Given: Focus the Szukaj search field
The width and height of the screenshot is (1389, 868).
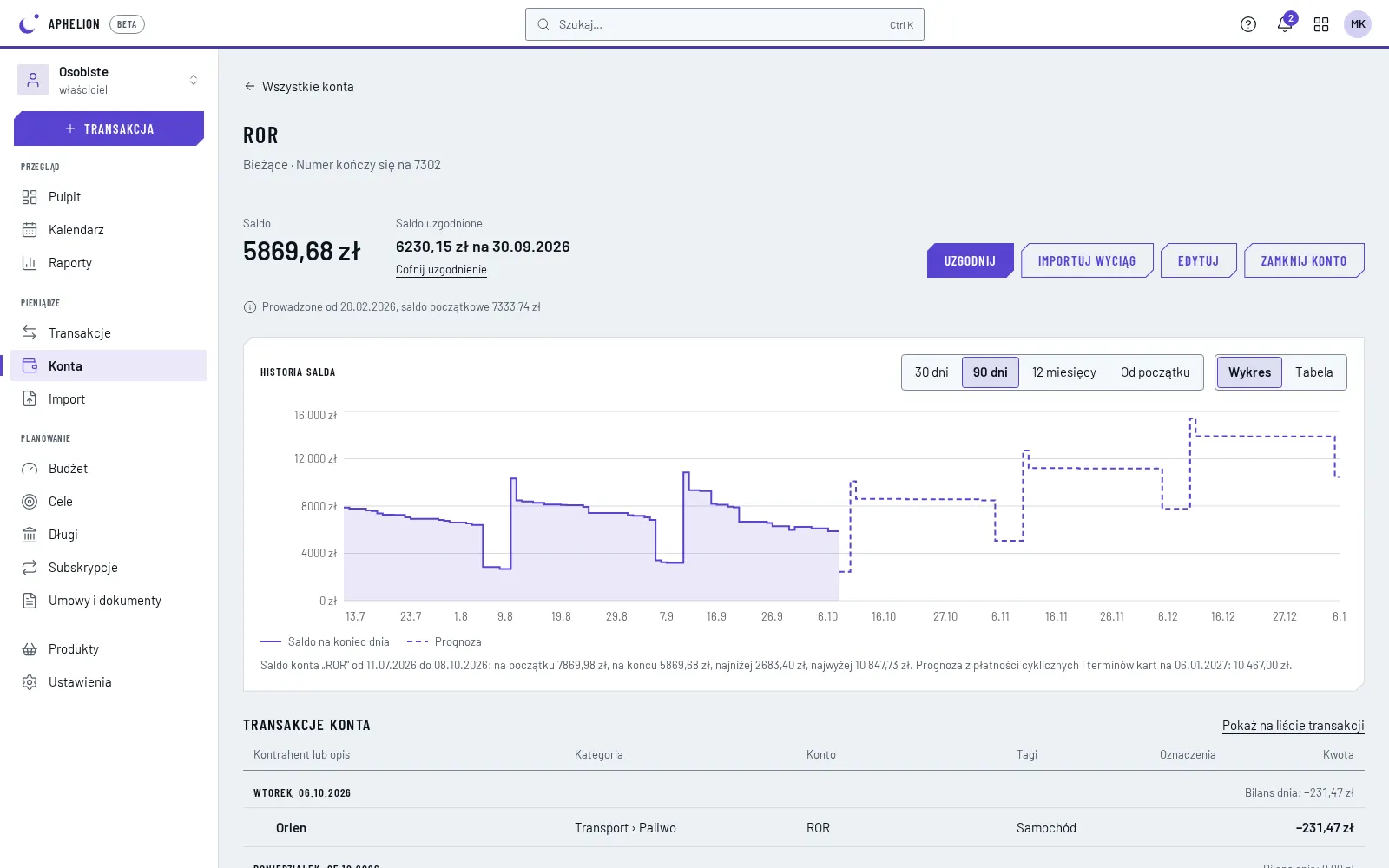Looking at the screenshot, I should coord(725,24).
